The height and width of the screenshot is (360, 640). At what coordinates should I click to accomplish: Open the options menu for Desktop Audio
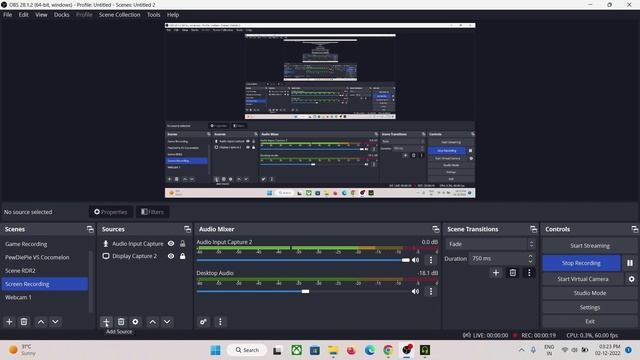click(431, 291)
